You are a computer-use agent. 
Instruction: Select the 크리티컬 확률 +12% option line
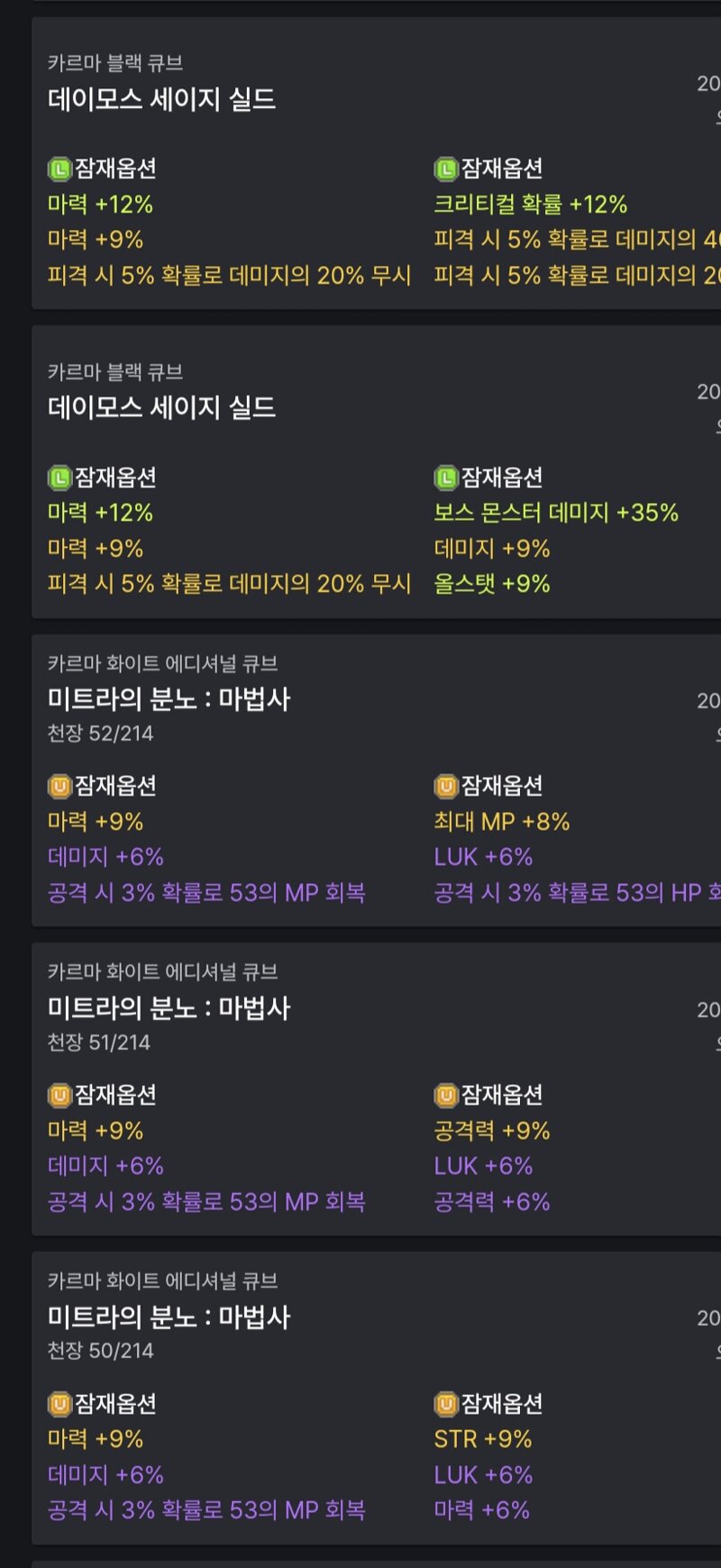point(531,205)
